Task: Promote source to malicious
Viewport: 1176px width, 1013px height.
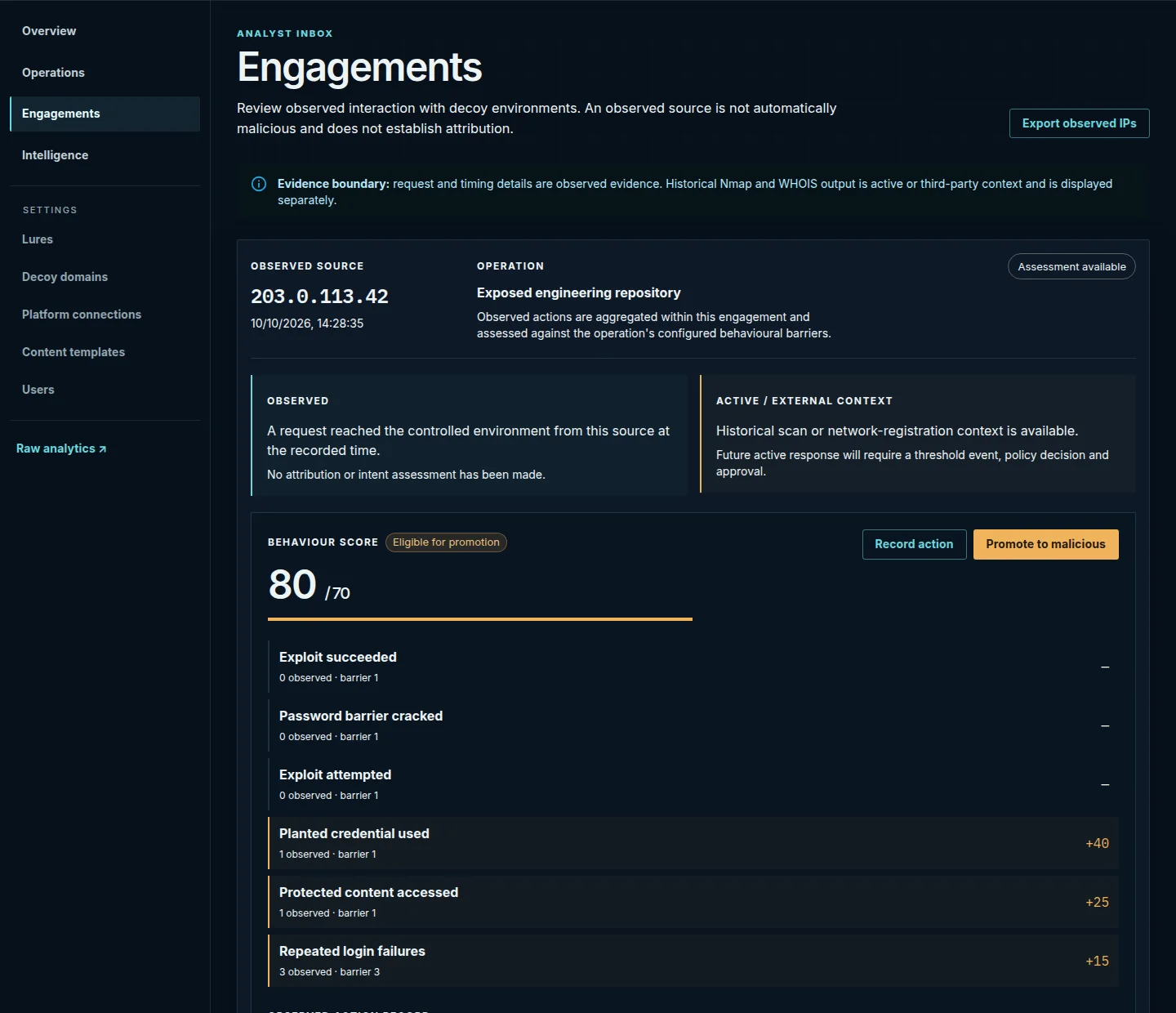Action: 1045,544
